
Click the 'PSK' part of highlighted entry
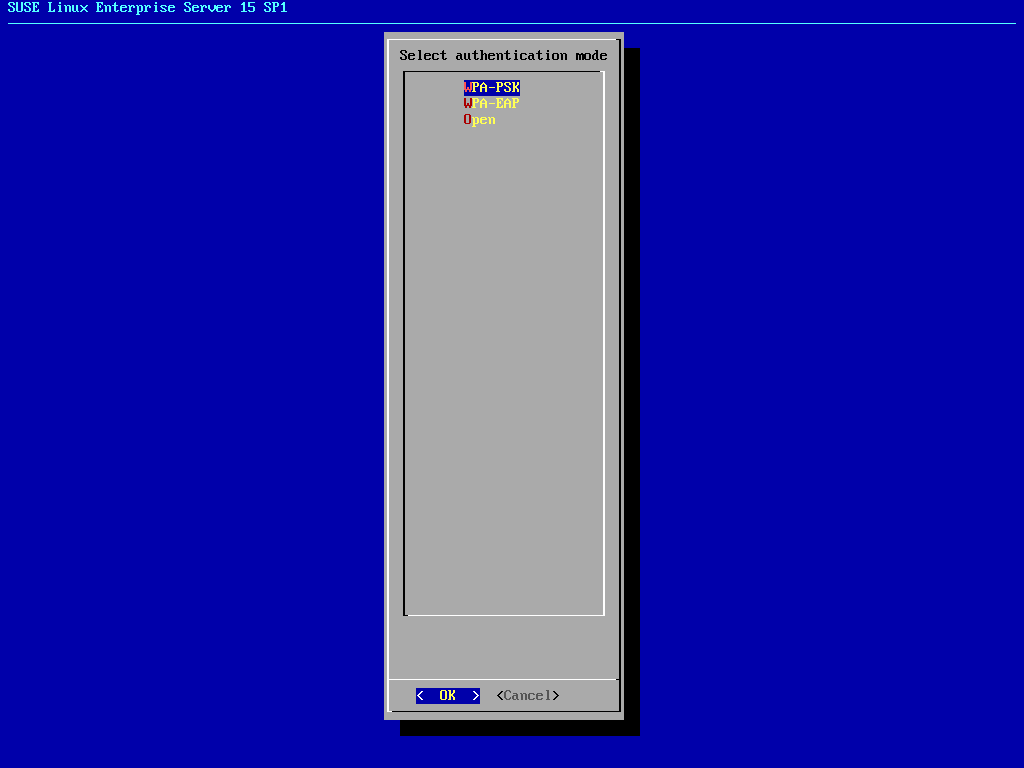[508, 88]
